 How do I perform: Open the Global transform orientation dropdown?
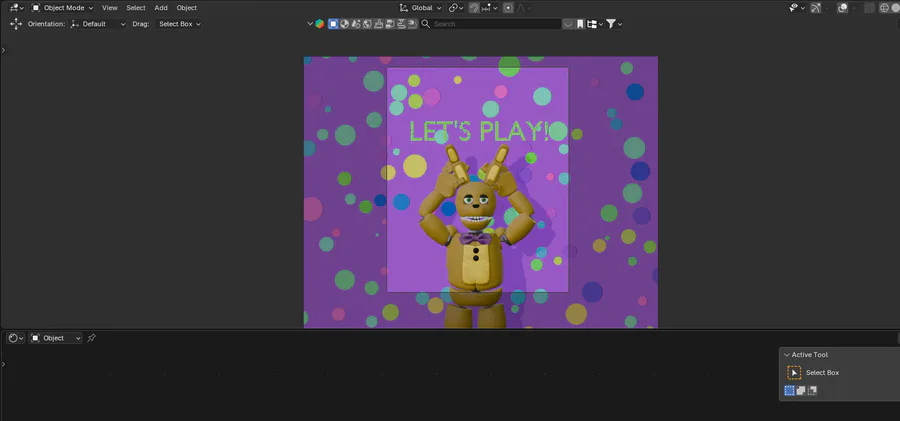(421, 8)
